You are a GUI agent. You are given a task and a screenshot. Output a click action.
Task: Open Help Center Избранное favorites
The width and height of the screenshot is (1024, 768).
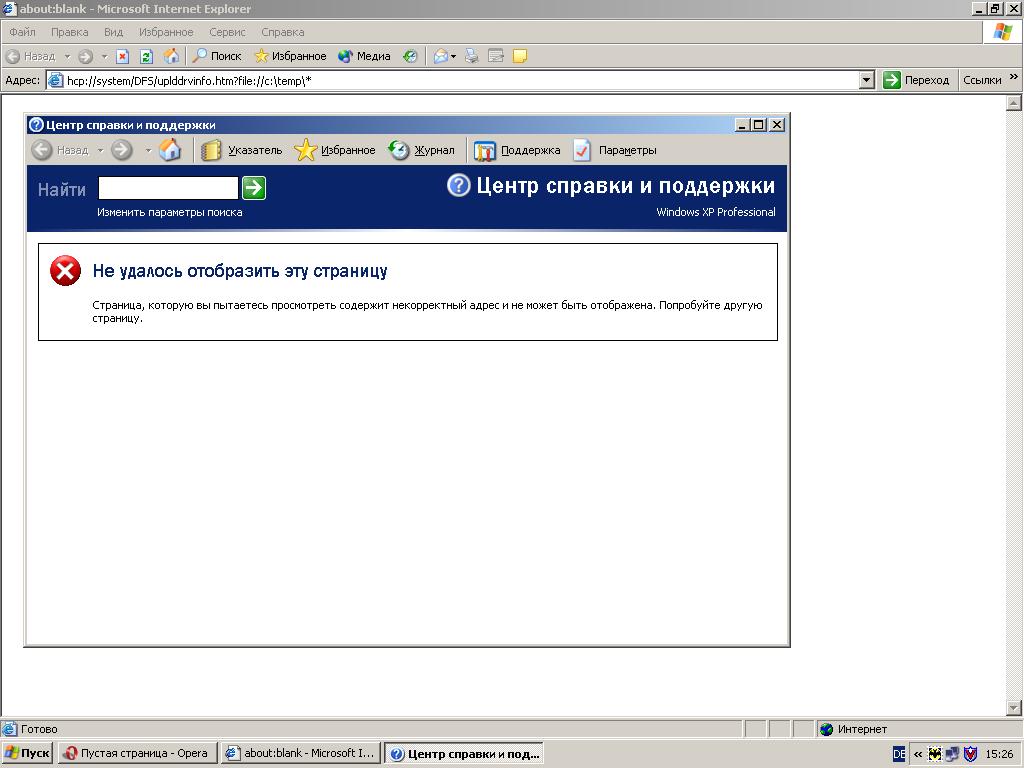(335, 150)
